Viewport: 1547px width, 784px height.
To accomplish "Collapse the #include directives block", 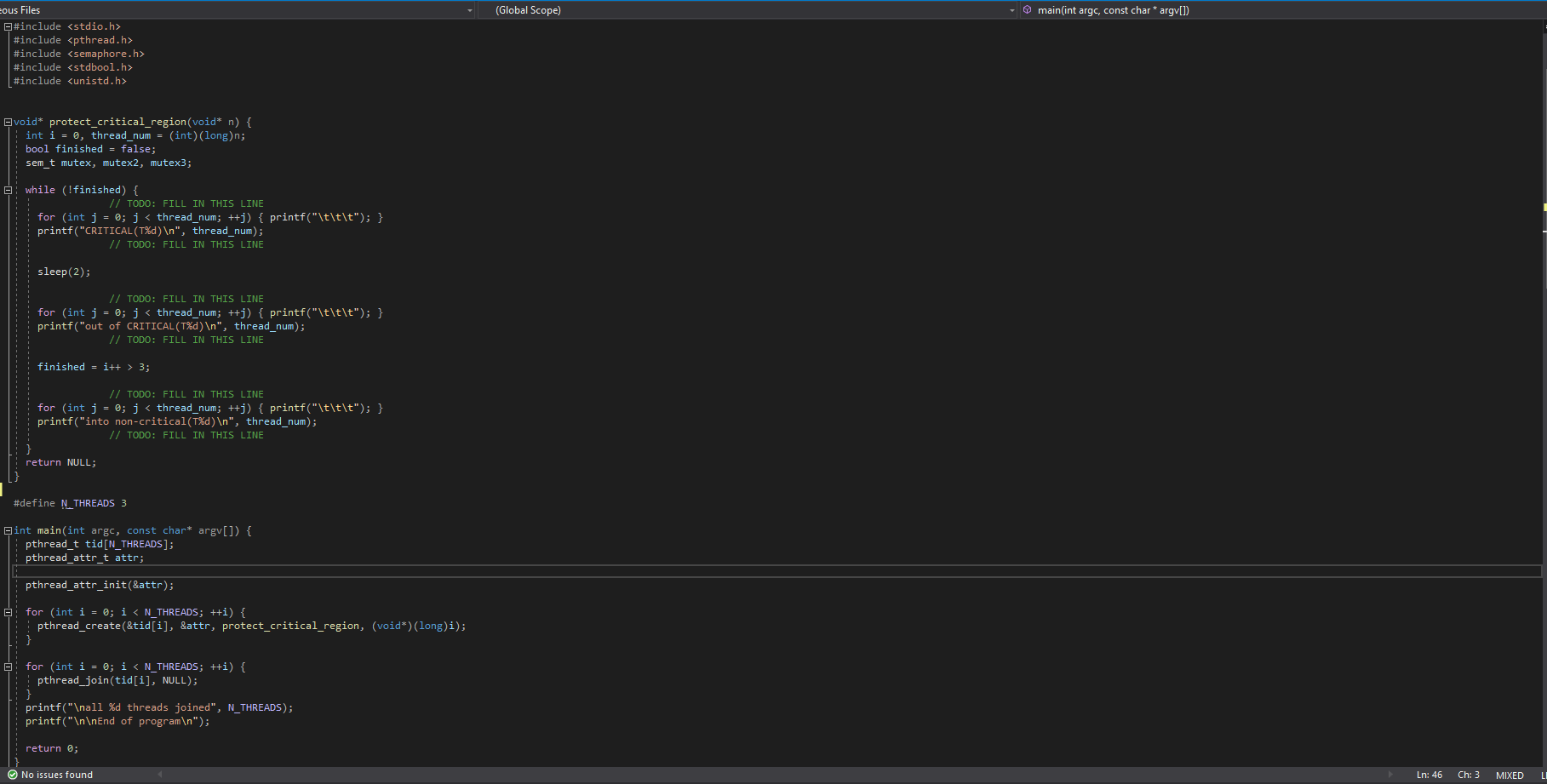I will 7,26.
